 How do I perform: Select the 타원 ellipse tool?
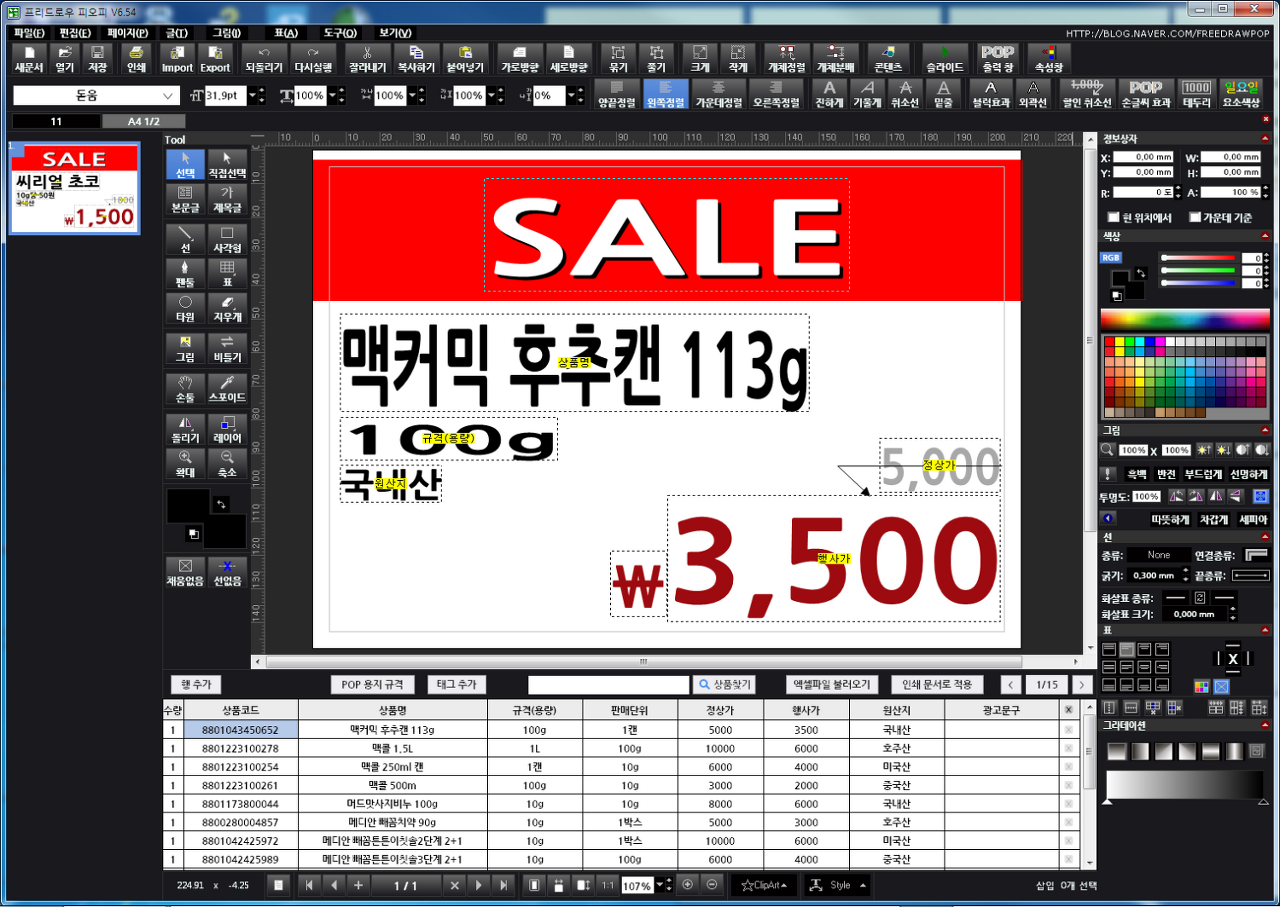coord(185,308)
